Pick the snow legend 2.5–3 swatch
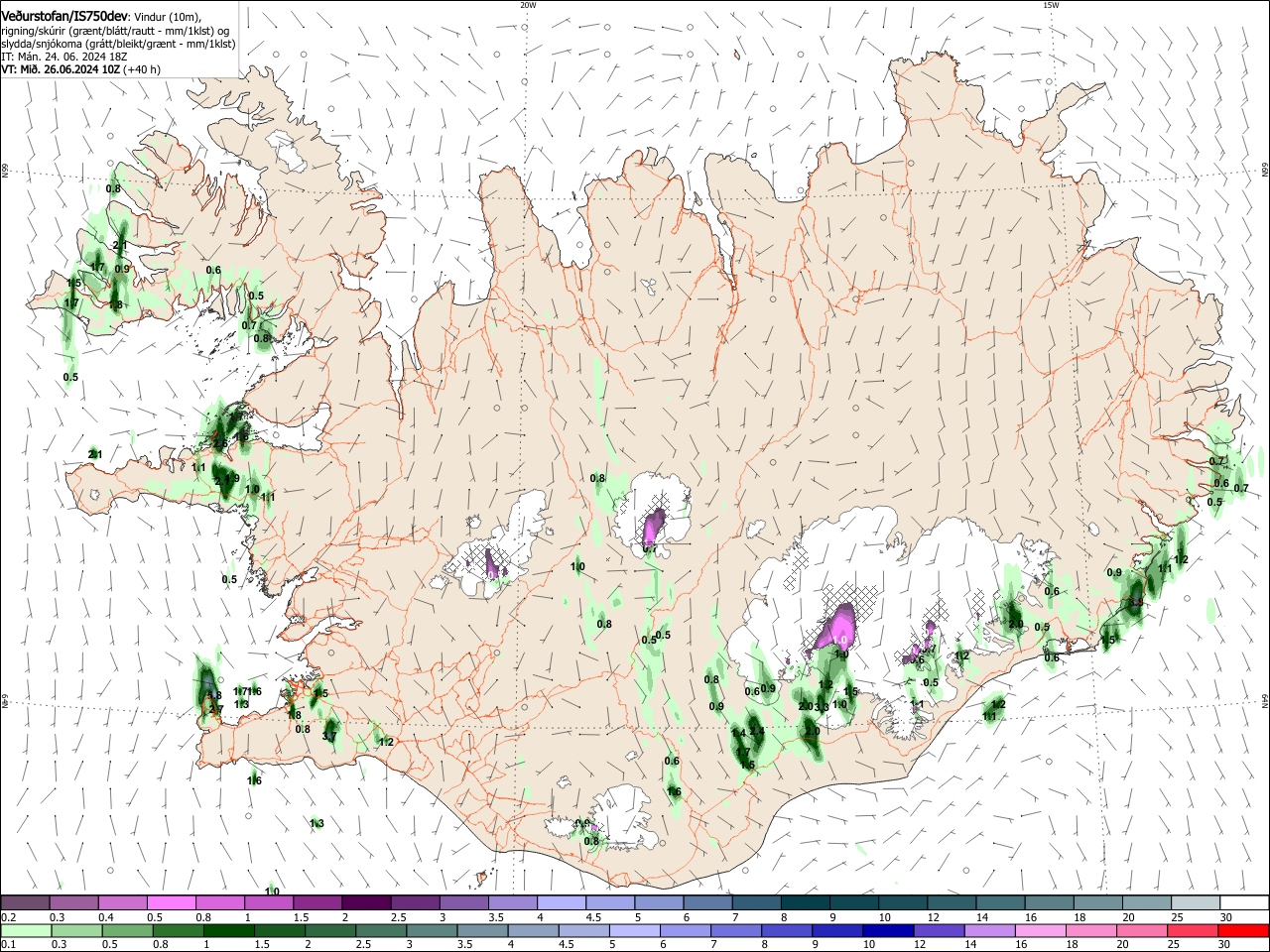The image size is (1270, 952). [415, 902]
